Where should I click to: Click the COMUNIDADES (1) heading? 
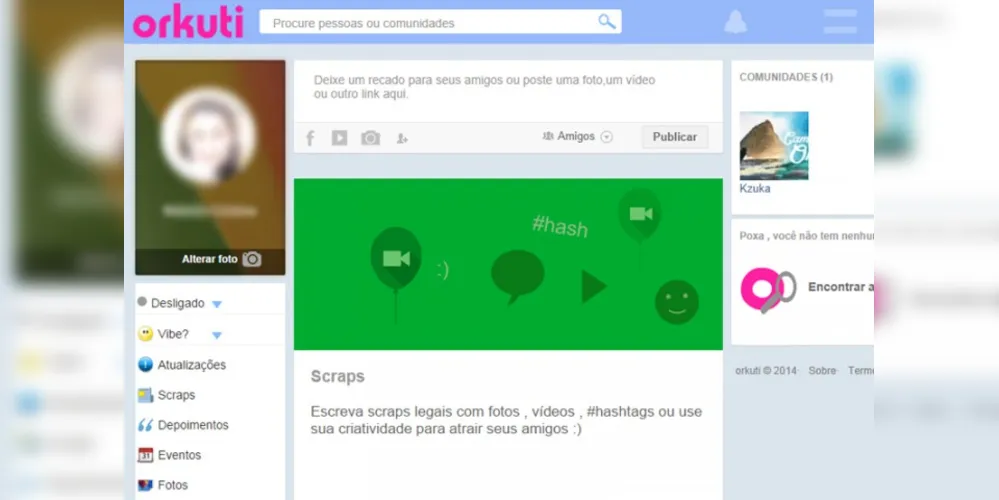pyautogui.click(x=786, y=77)
